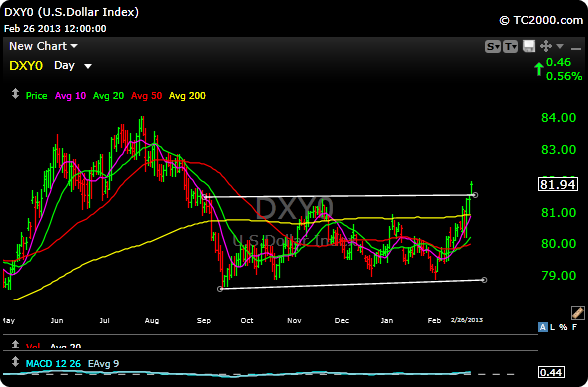Click the trendline handle near 81.94
Viewport: 588px width, 387px height.
[x=476, y=195]
